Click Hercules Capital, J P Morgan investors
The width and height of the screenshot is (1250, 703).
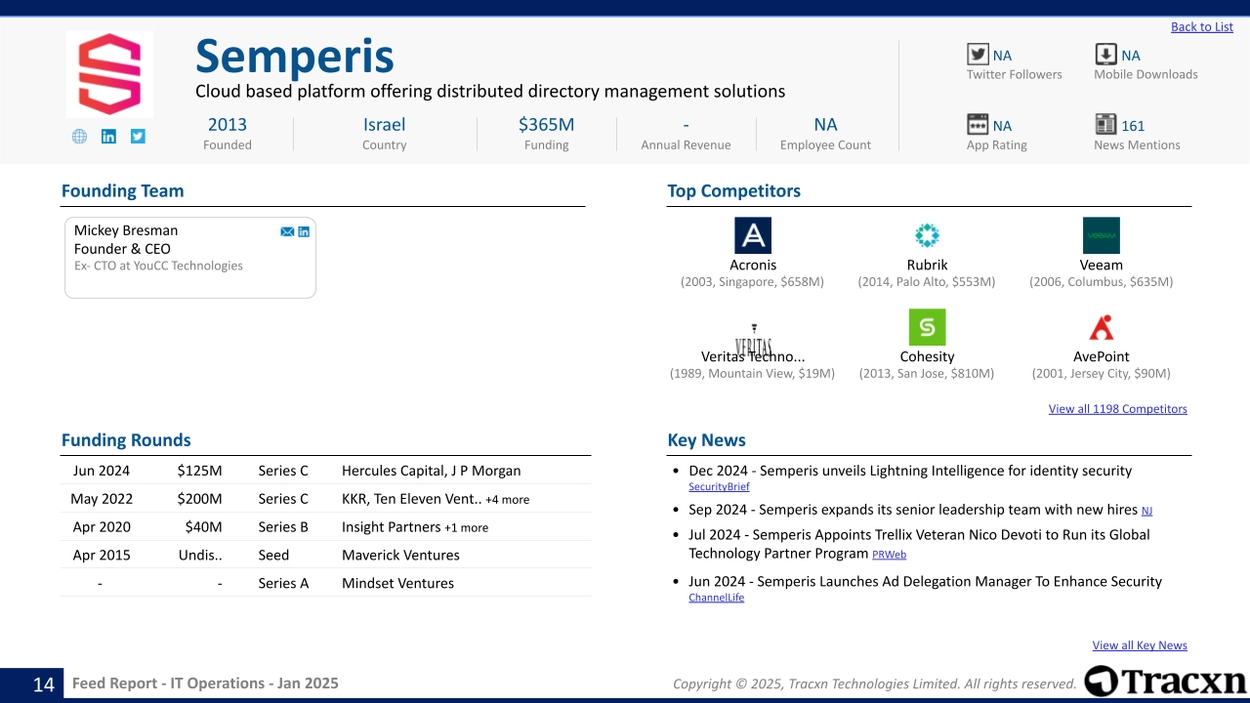click(x=431, y=471)
